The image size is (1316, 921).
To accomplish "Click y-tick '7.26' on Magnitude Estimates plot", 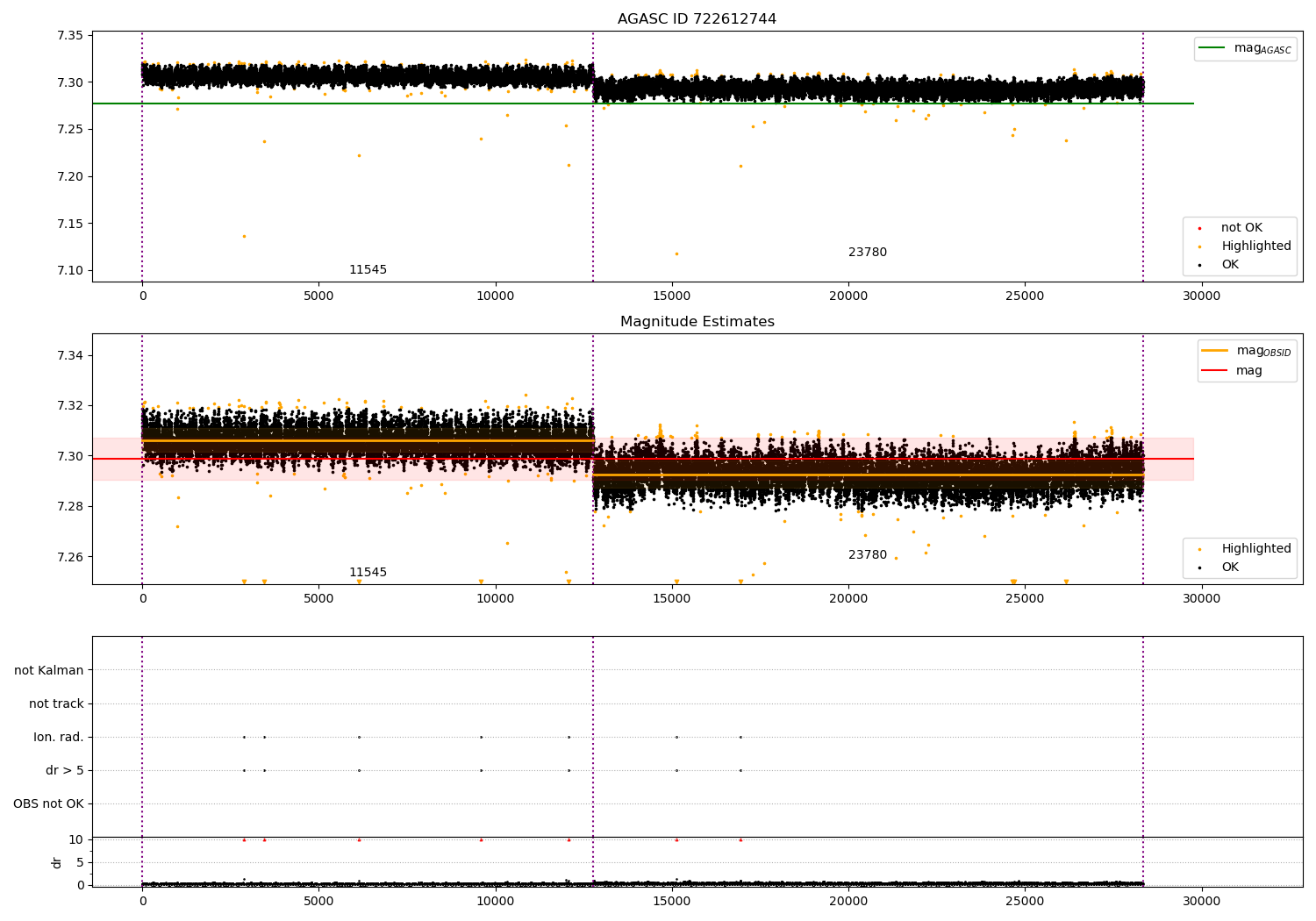I will pos(70,557).
